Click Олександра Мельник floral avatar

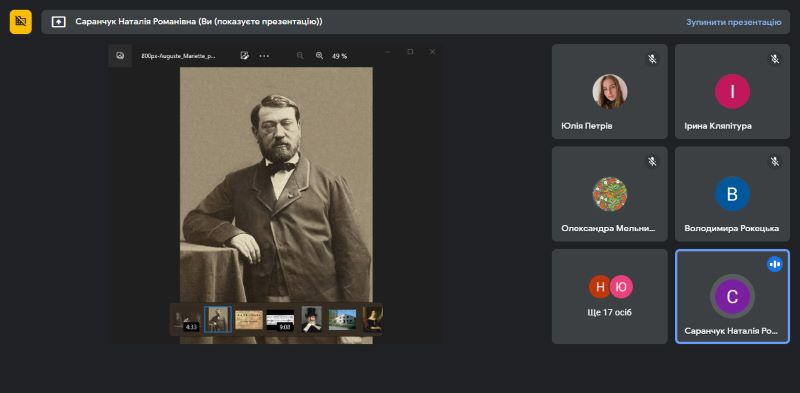coord(610,194)
